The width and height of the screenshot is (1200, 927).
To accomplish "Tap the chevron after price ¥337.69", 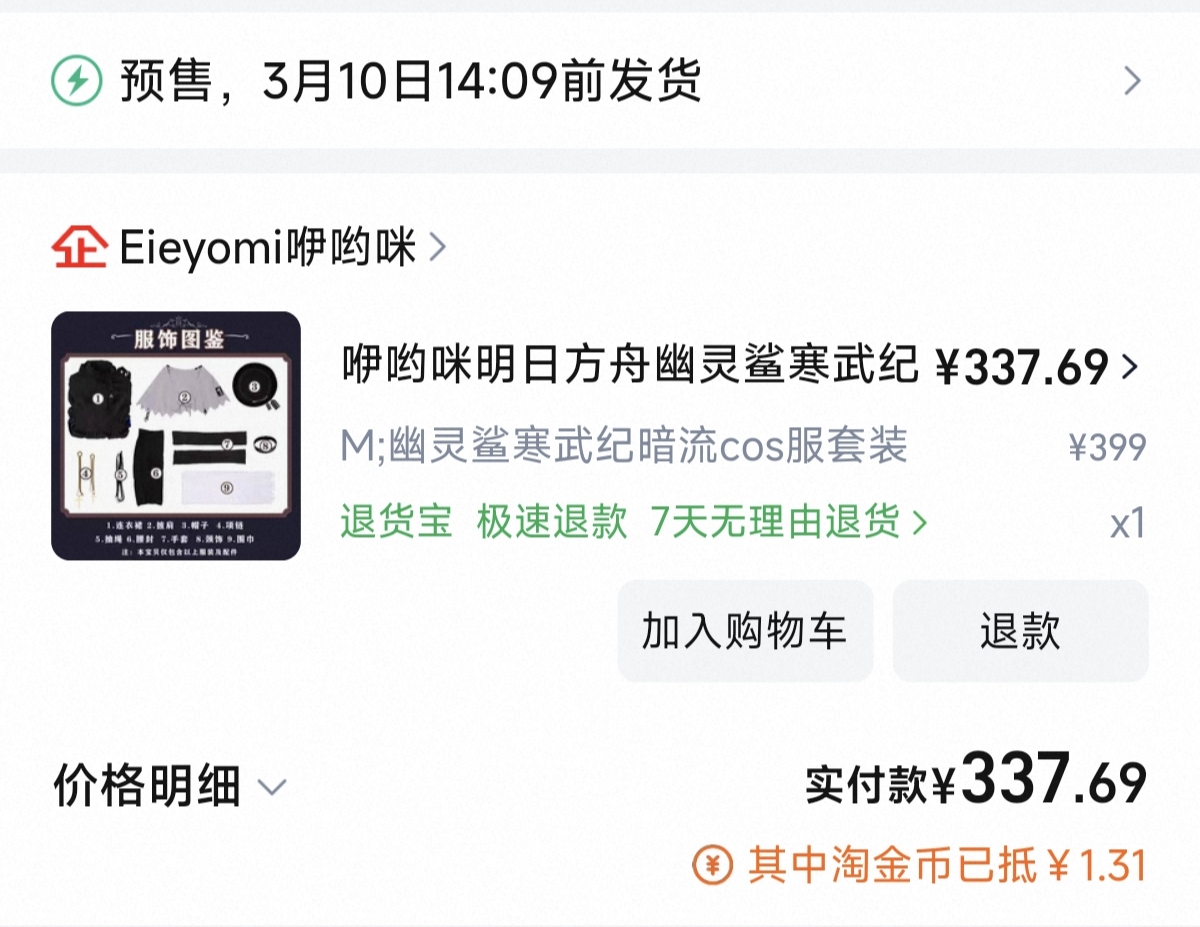I will [1130, 367].
